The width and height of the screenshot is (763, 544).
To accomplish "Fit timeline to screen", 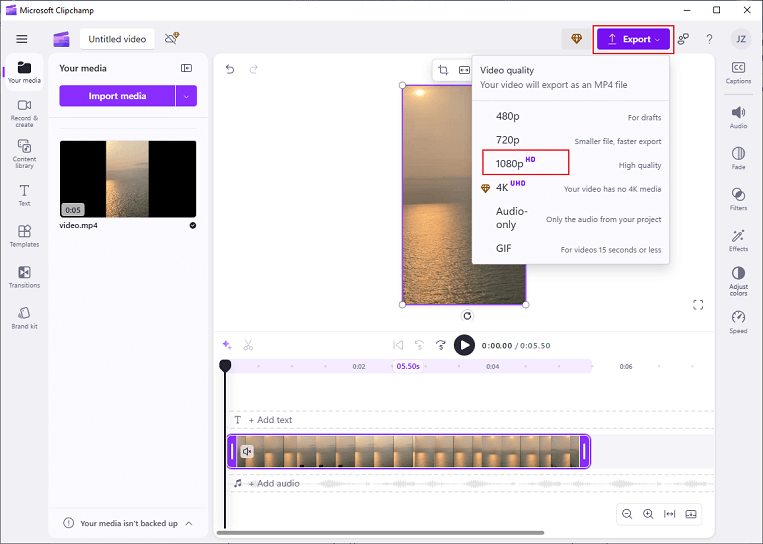I will coord(670,514).
